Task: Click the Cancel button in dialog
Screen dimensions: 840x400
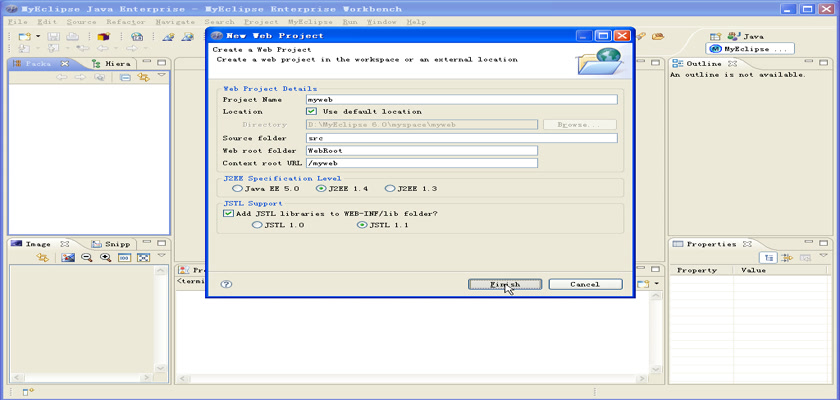Action: [585, 284]
